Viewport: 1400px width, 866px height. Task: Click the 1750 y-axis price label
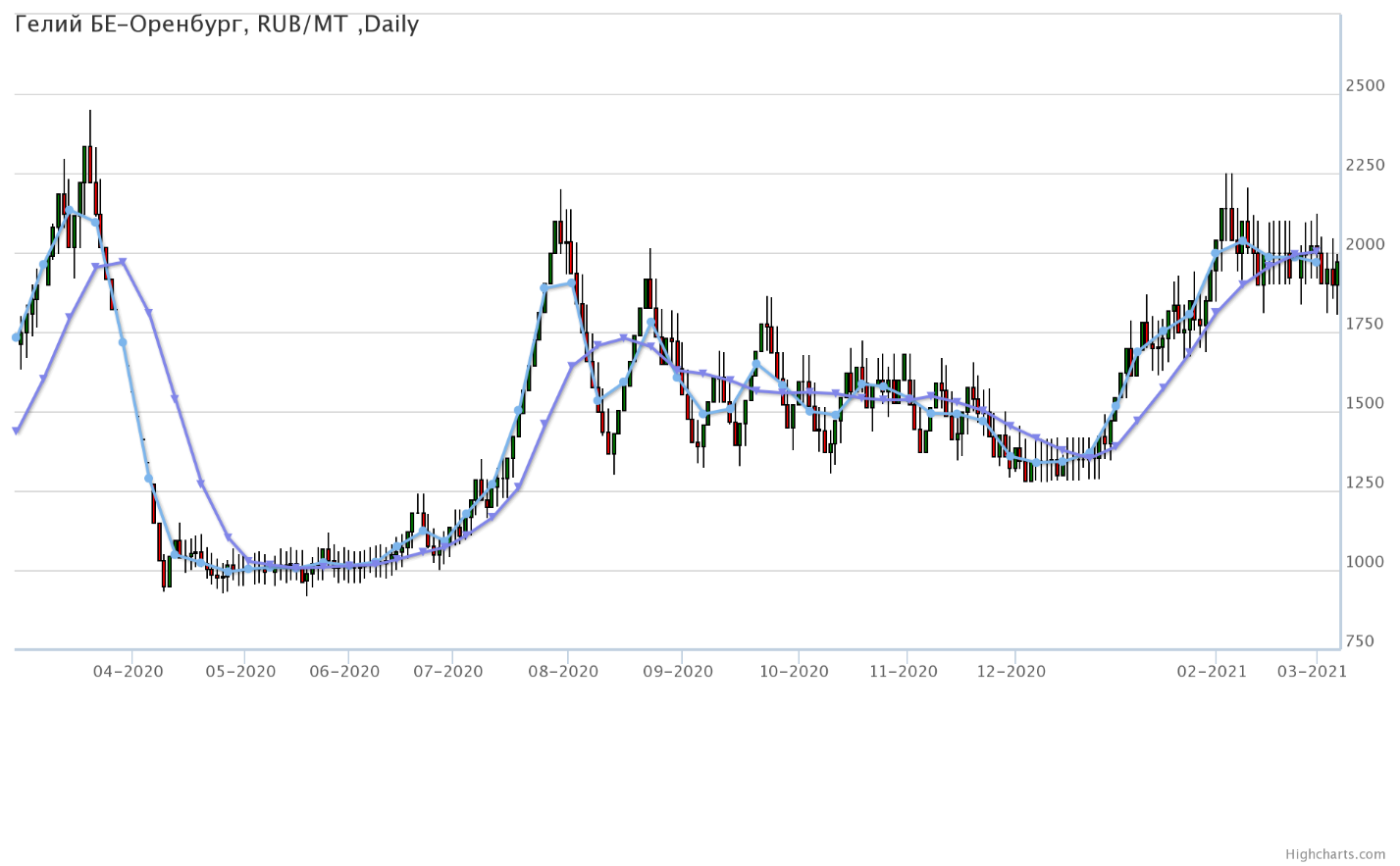pyautogui.click(x=1365, y=325)
